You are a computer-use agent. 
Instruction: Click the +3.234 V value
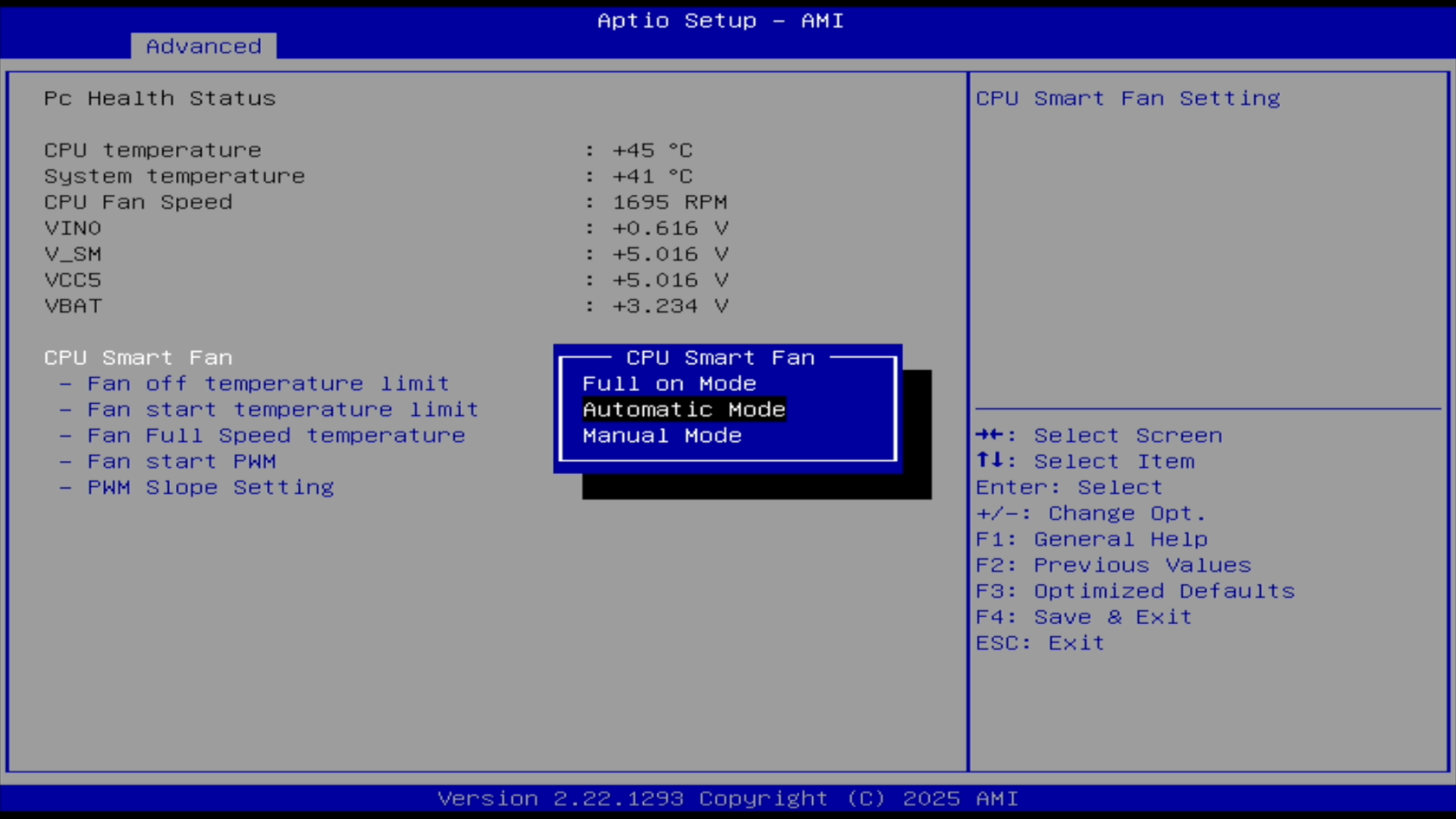click(670, 306)
